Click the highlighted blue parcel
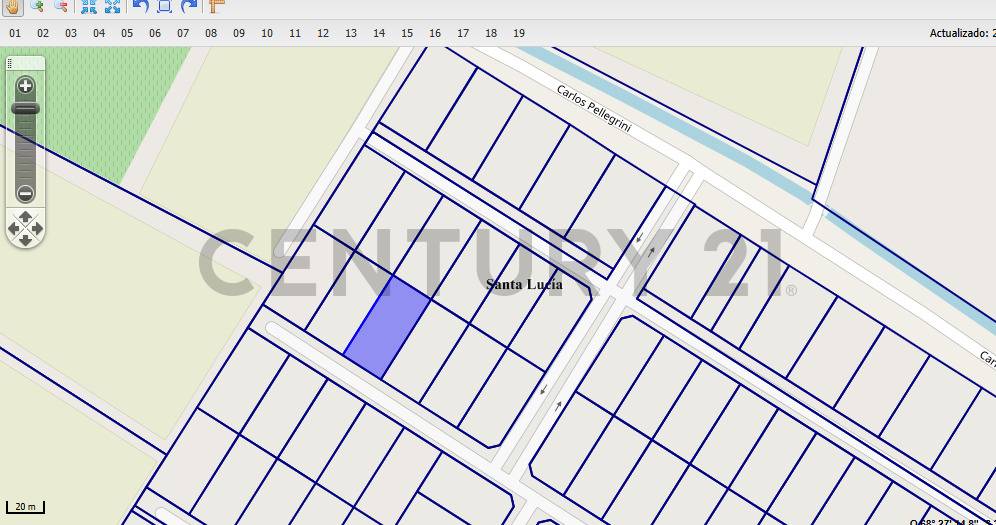 387,328
